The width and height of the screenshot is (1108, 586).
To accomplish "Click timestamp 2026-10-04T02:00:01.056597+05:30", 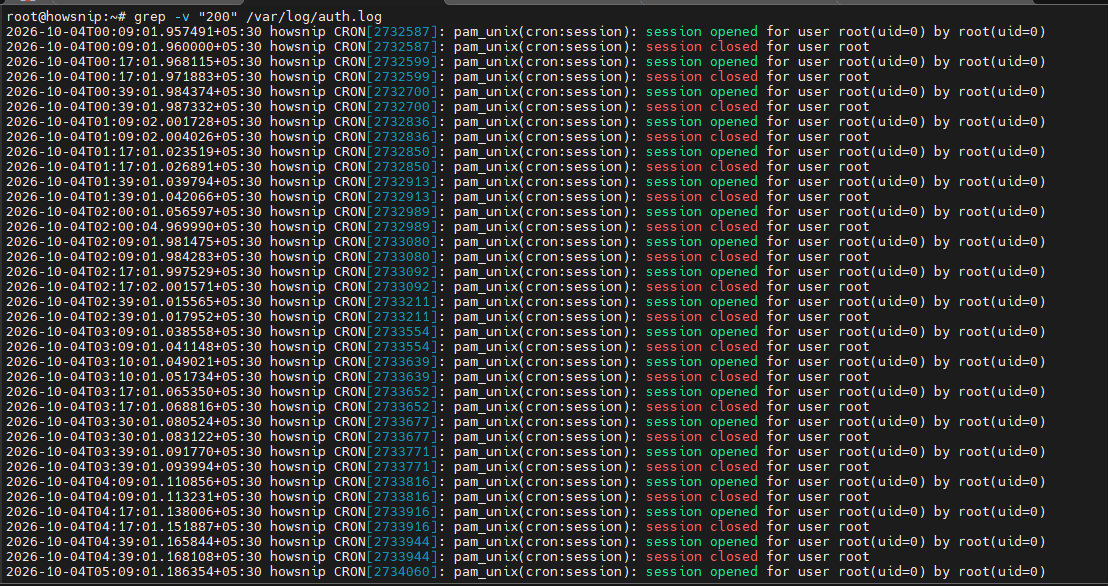I will (134, 212).
